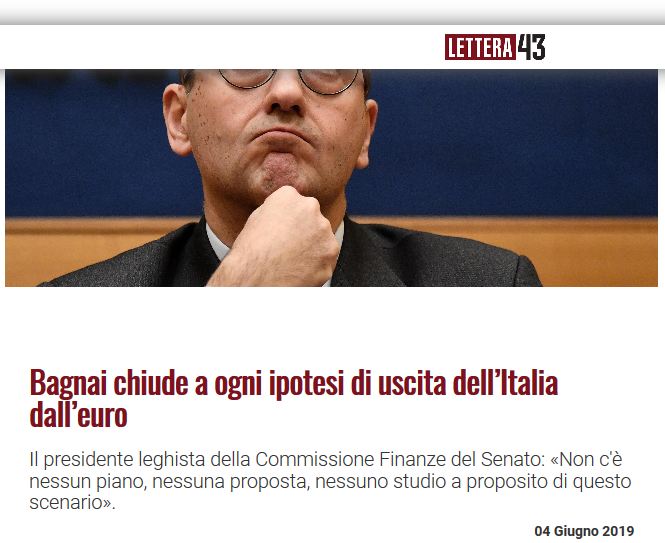
Task: Open the headline 'Bagnai chiude a ogni ipotesi'
Action: [293, 399]
